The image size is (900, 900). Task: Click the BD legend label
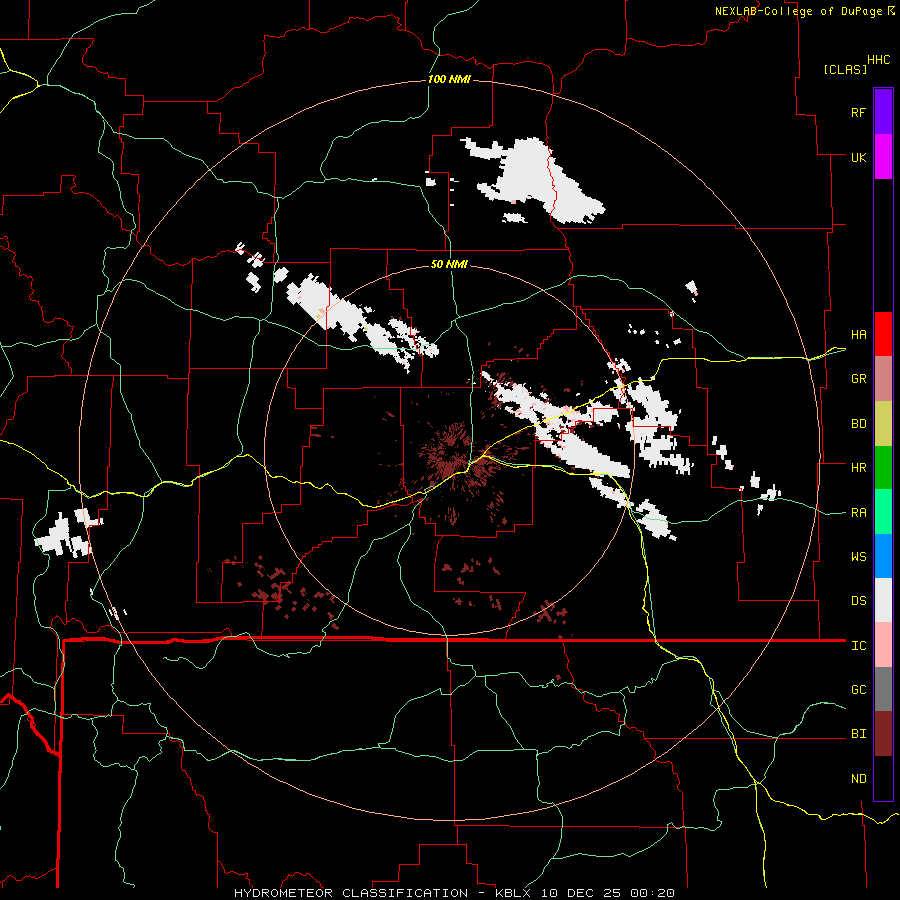pyautogui.click(x=858, y=424)
